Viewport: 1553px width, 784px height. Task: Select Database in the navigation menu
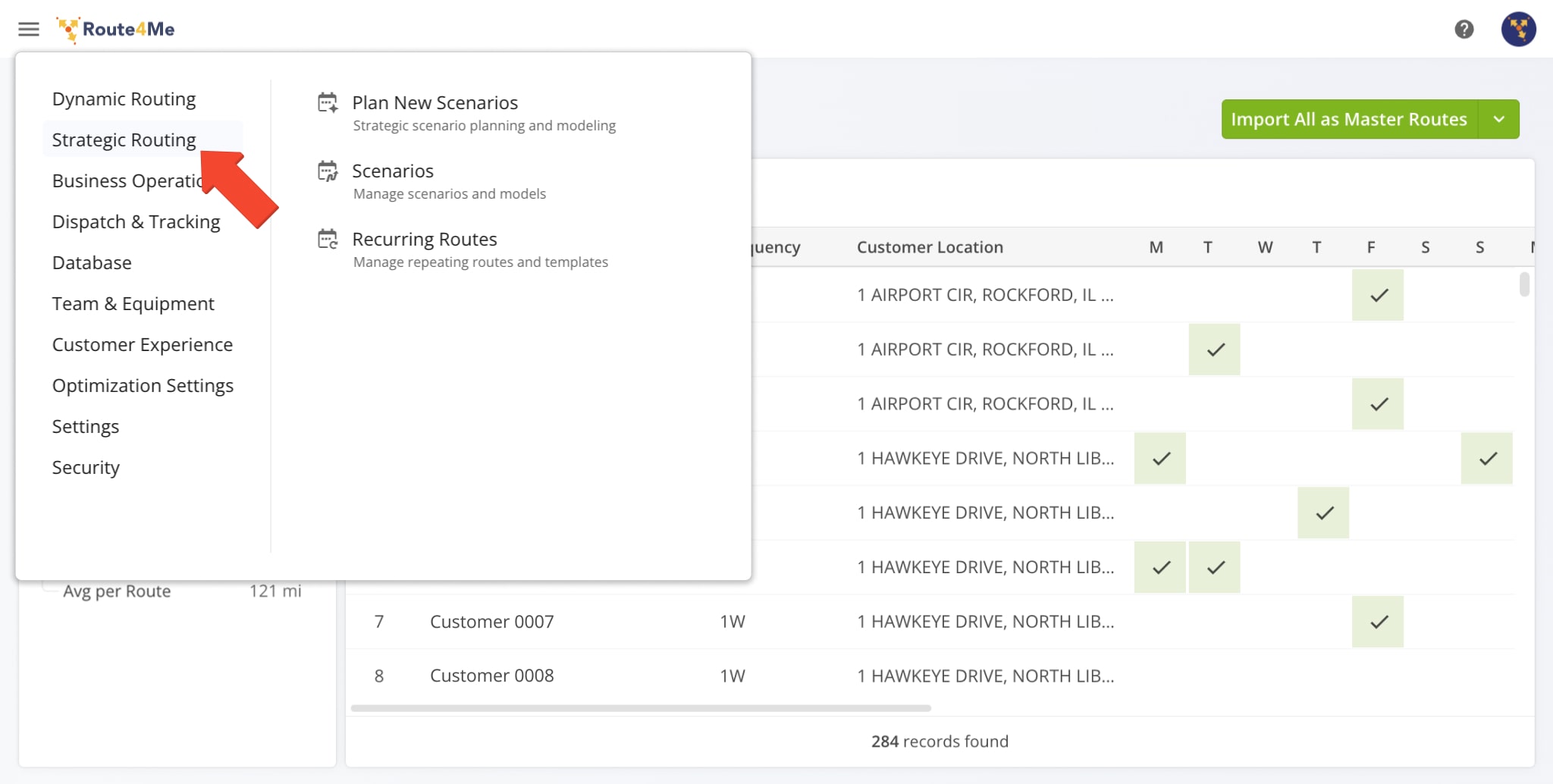pyautogui.click(x=91, y=262)
